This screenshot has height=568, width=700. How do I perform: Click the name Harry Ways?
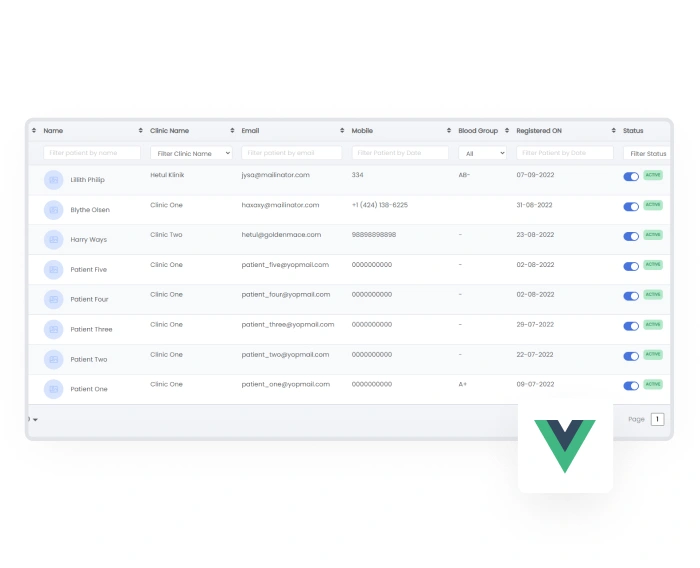click(x=89, y=240)
